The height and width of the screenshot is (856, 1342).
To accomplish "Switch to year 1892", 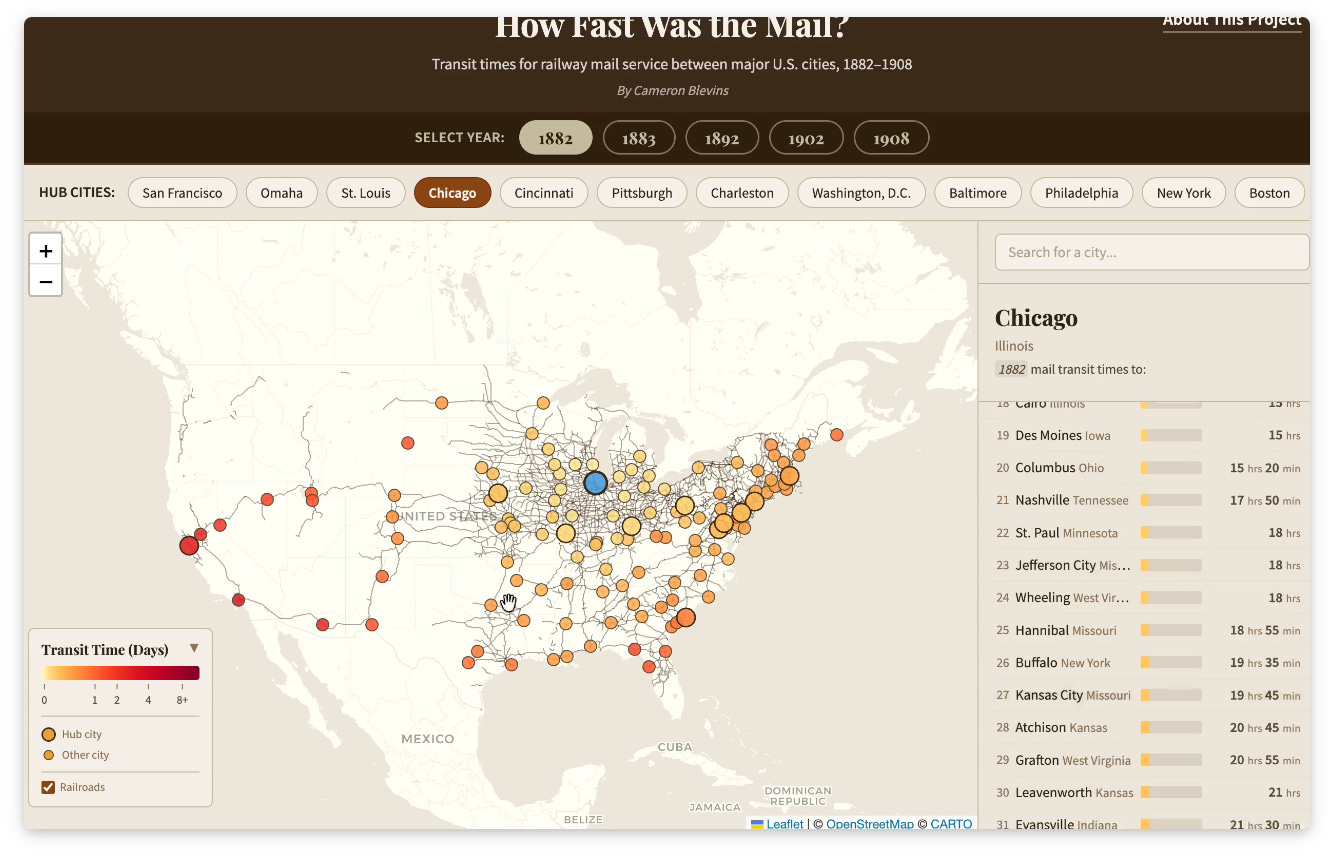I will coord(722,138).
